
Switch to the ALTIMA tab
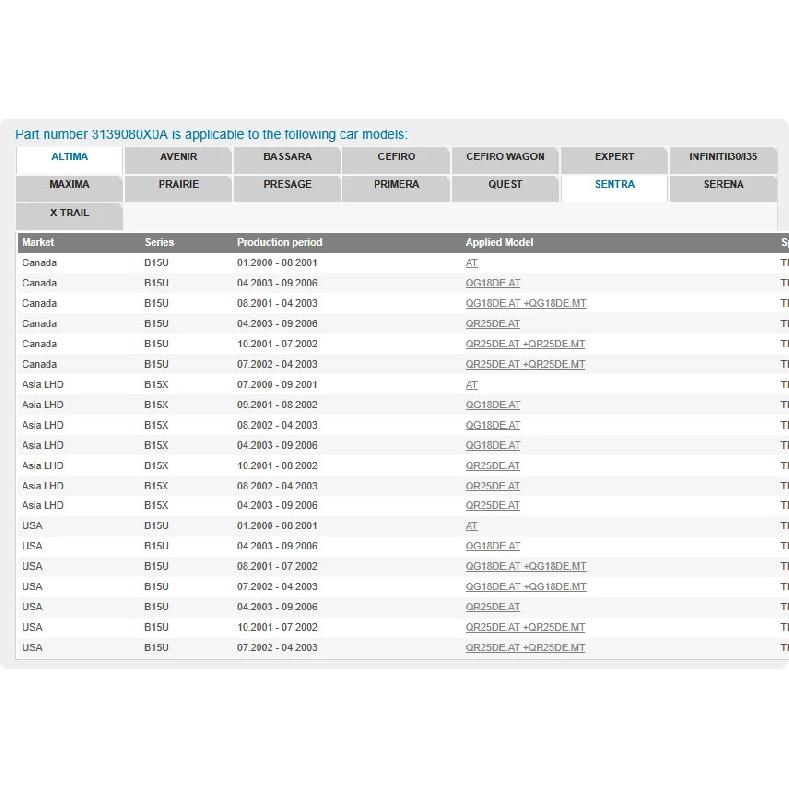69,160
